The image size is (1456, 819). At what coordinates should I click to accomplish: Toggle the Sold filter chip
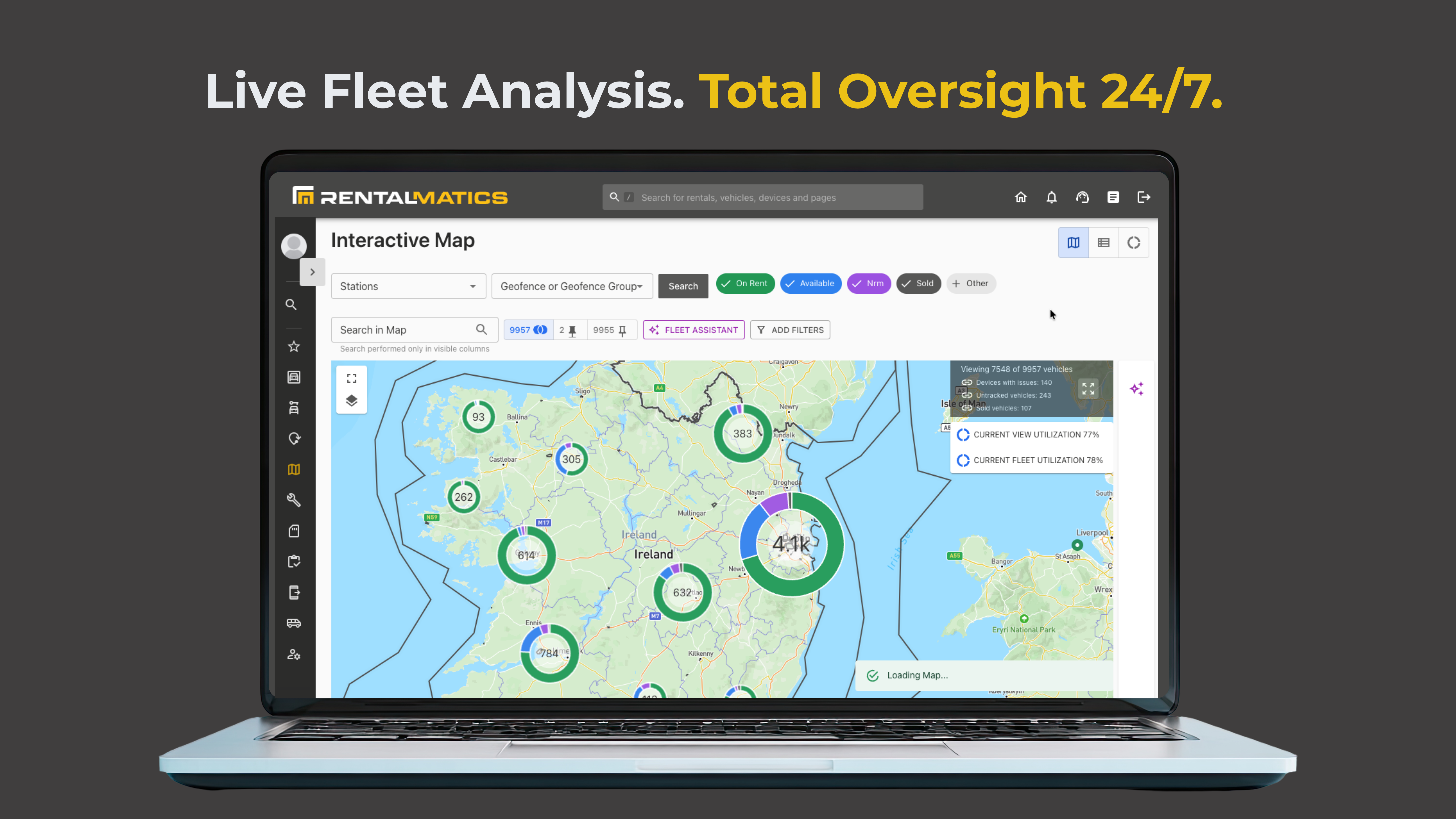918,283
